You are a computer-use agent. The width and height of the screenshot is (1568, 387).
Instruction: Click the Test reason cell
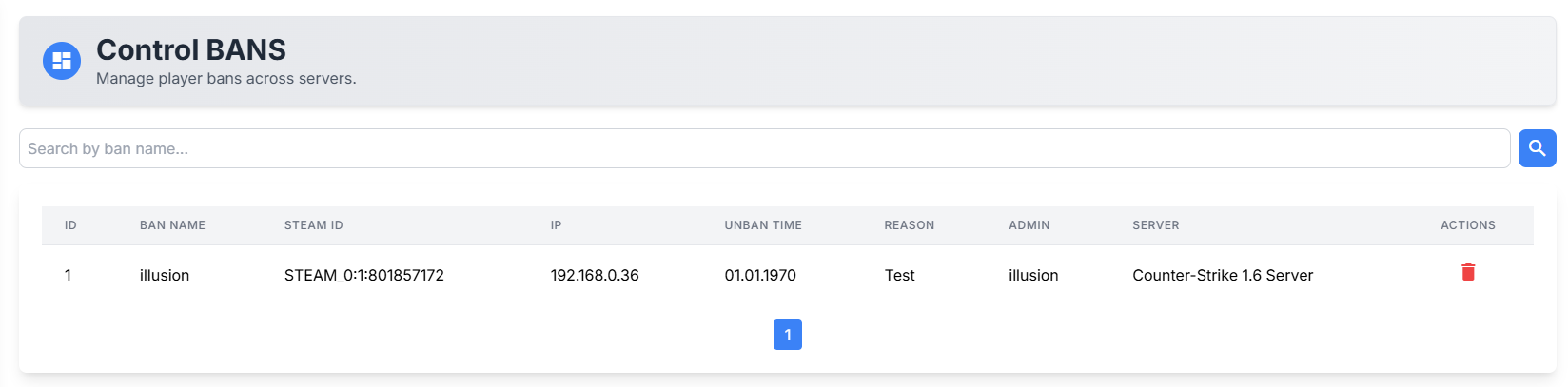[x=899, y=275]
